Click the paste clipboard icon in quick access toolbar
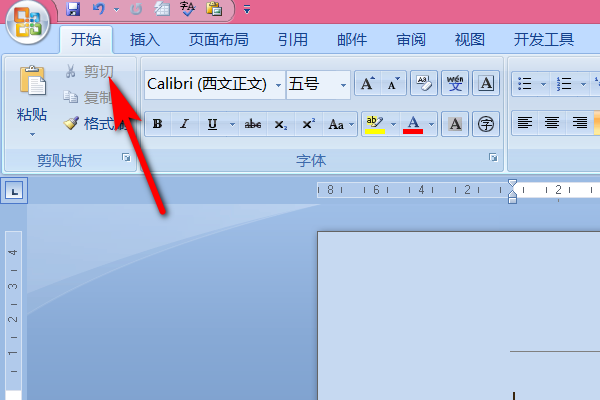 pos(214,9)
